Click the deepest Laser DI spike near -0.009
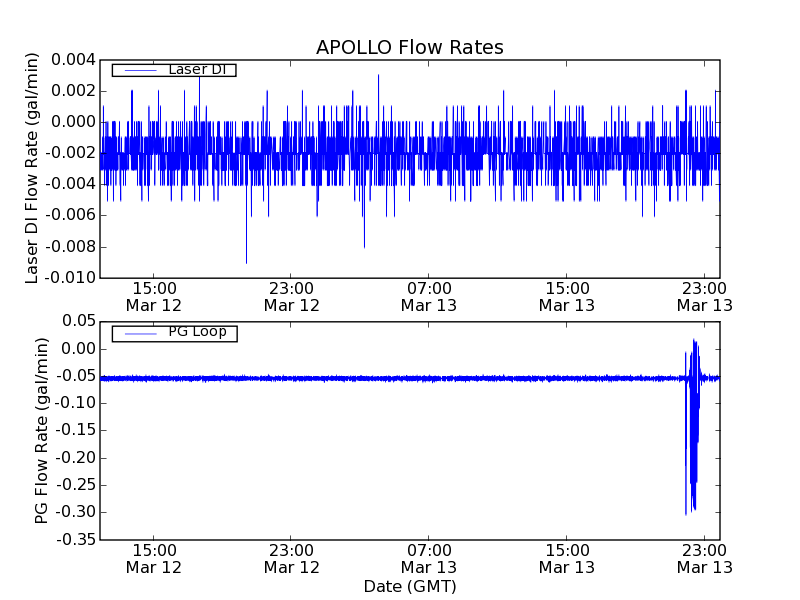This screenshot has width=800, height=600. (x=246, y=260)
